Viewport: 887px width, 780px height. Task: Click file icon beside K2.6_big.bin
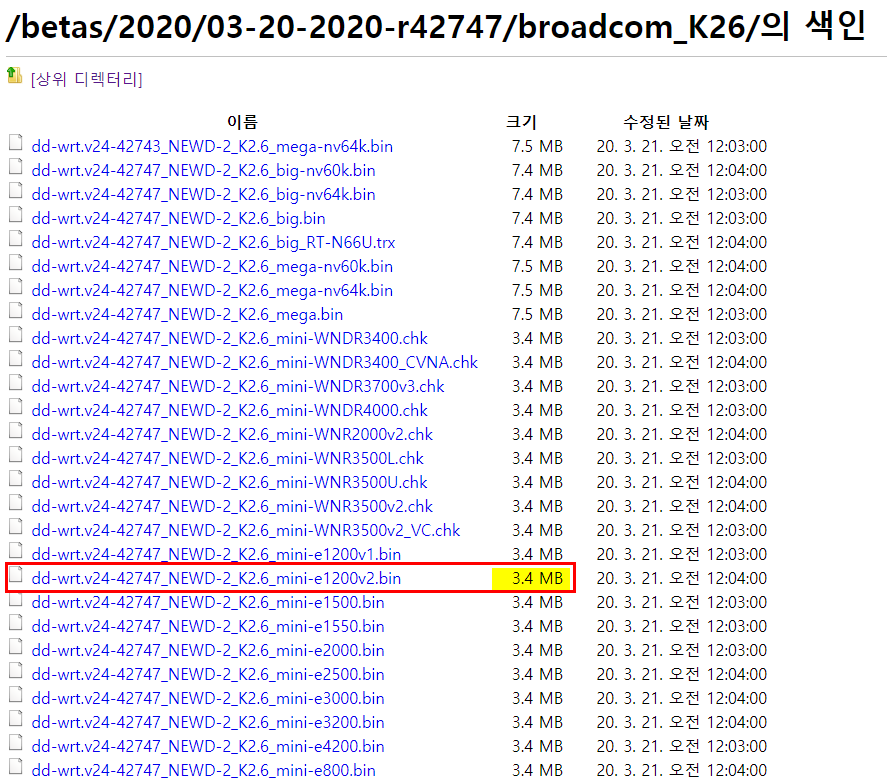pos(16,214)
